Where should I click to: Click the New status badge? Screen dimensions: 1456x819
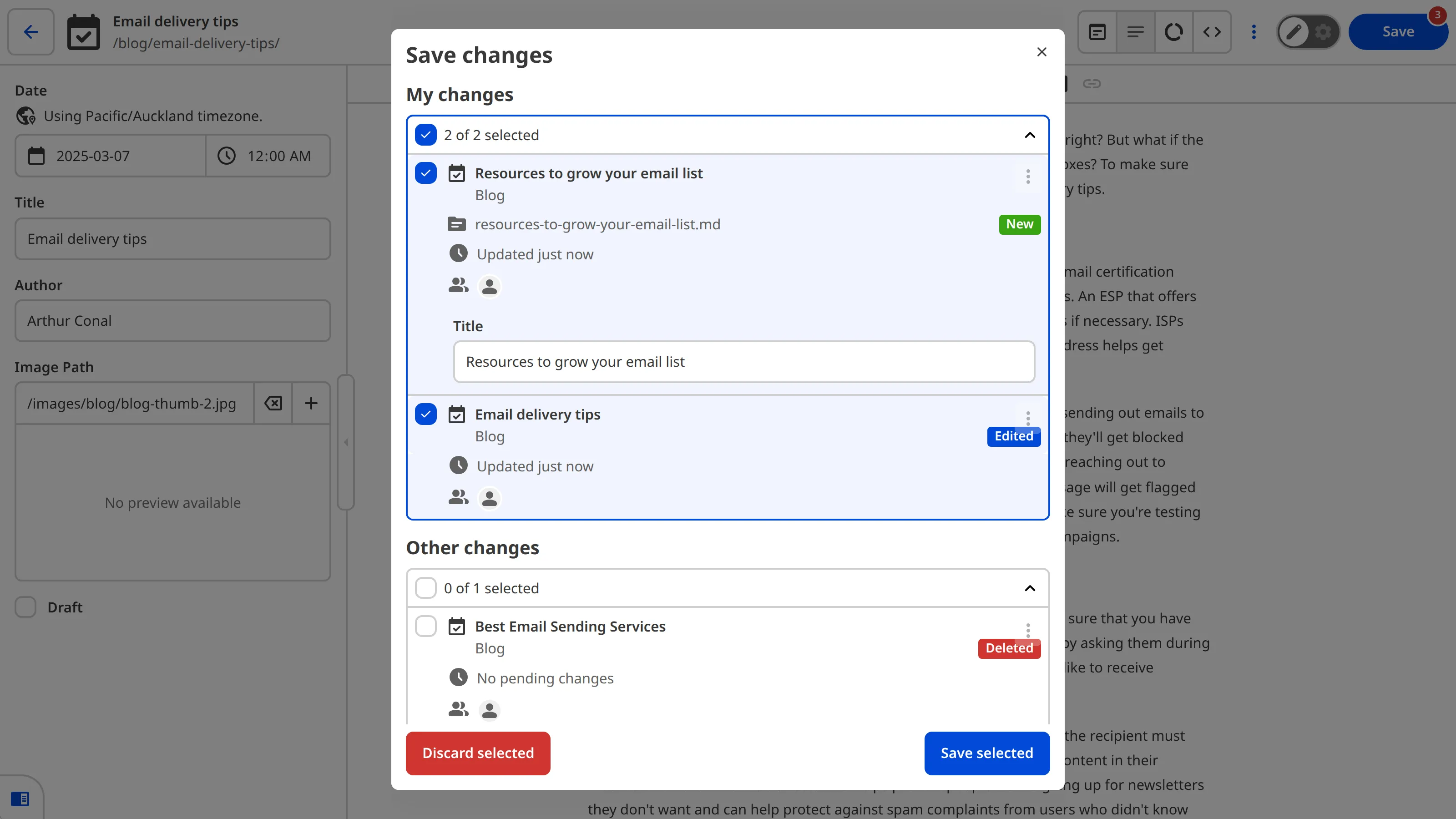coord(1020,224)
